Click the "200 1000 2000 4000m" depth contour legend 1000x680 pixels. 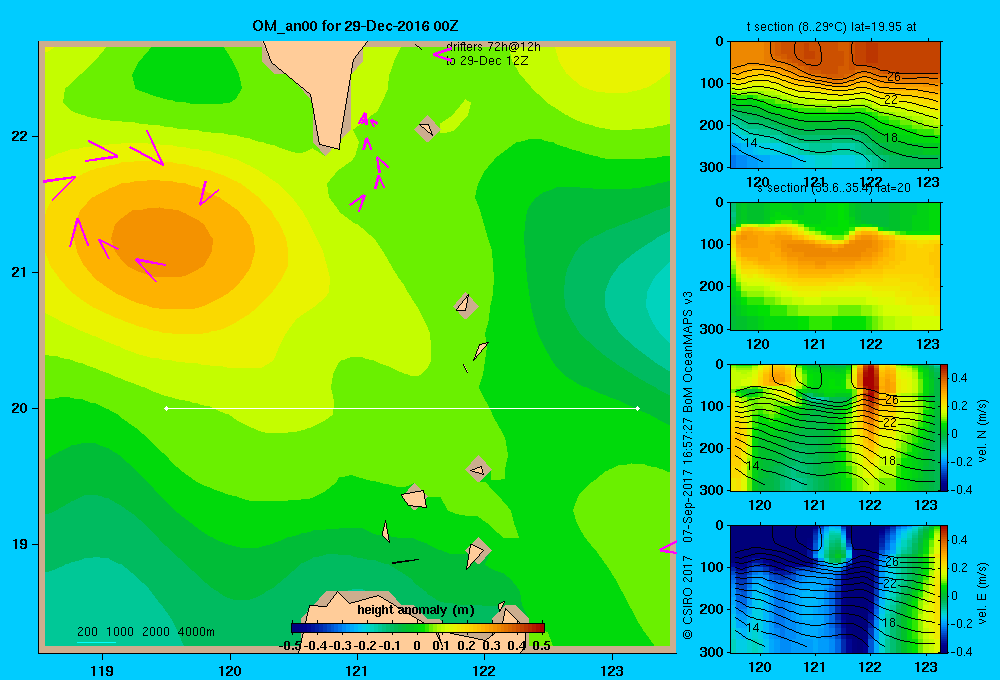pyautogui.click(x=145, y=632)
